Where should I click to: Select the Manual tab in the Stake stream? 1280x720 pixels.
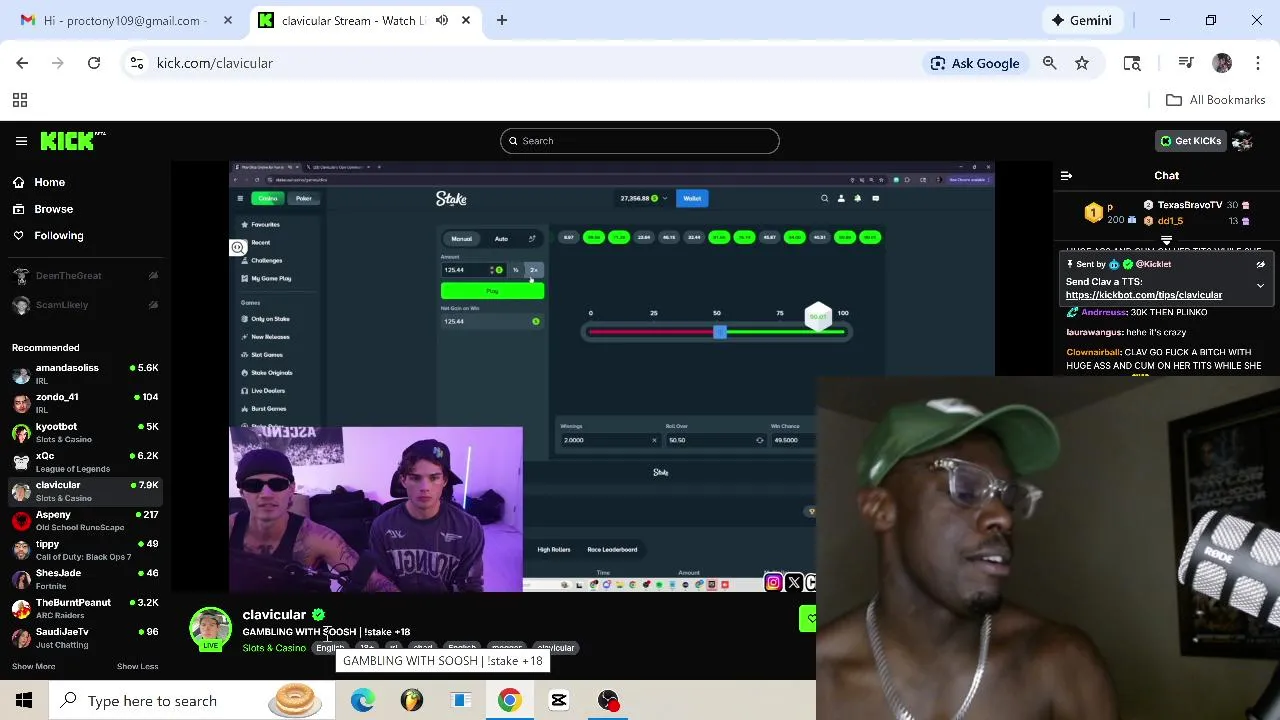pyautogui.click(x=461, y=238)
